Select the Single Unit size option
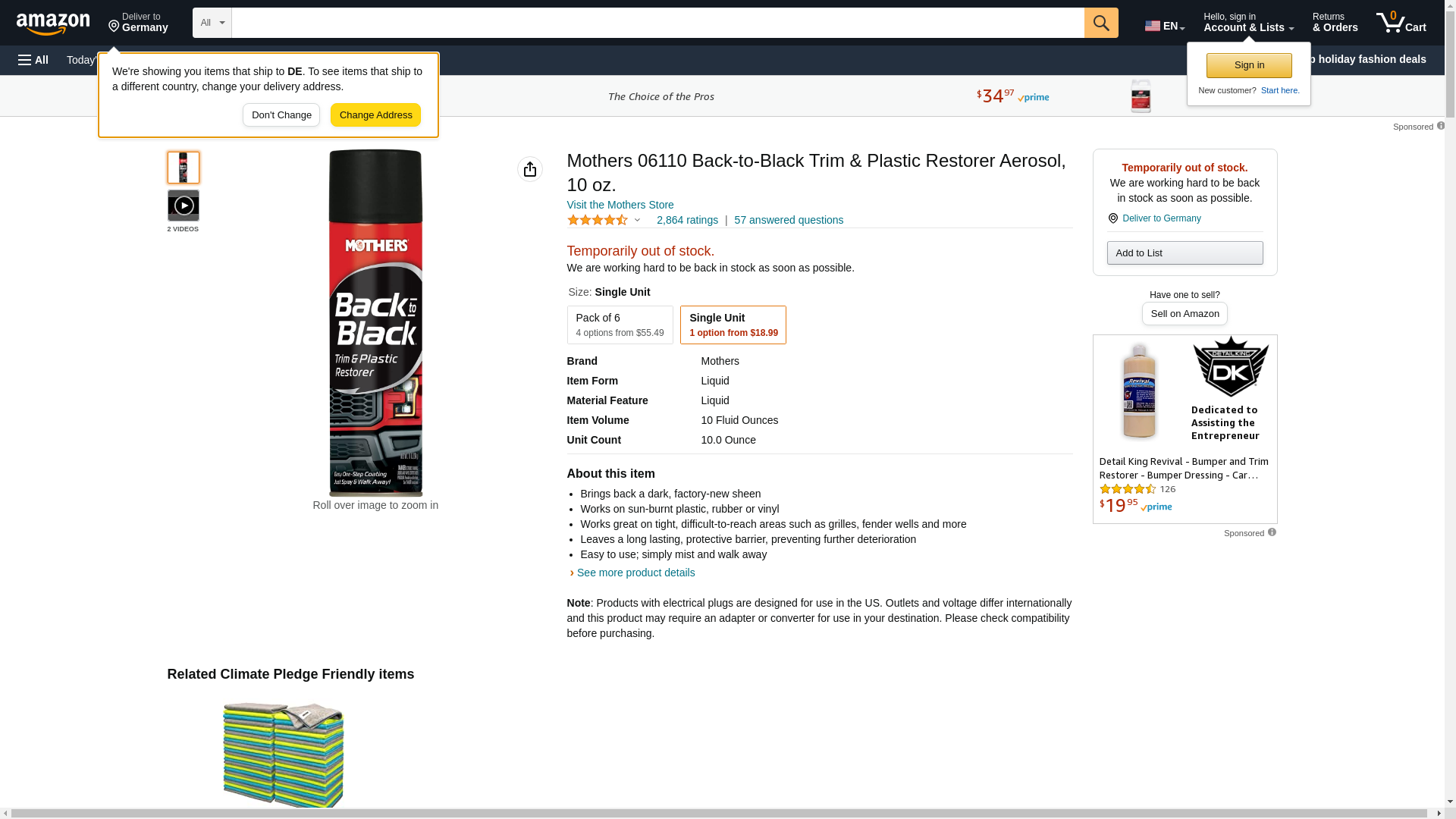This screenshot has height=819, width=1456. 733,325
